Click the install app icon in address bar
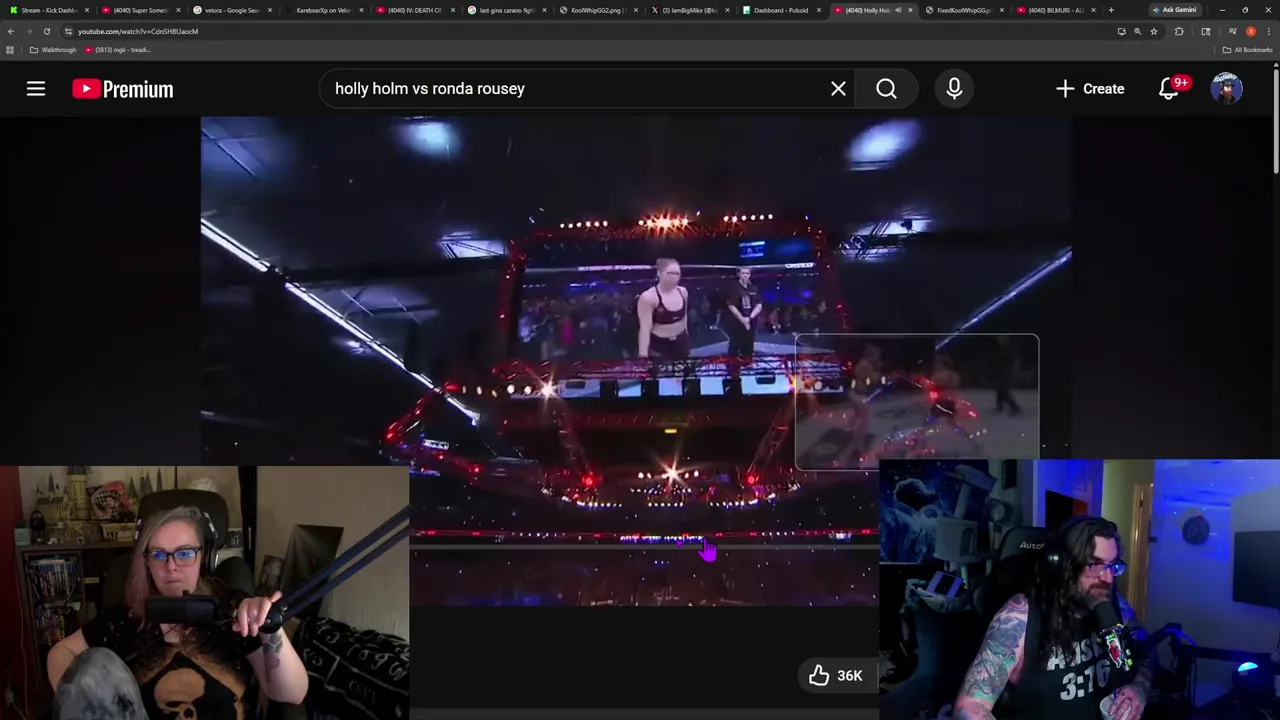 pos(1122,31)
